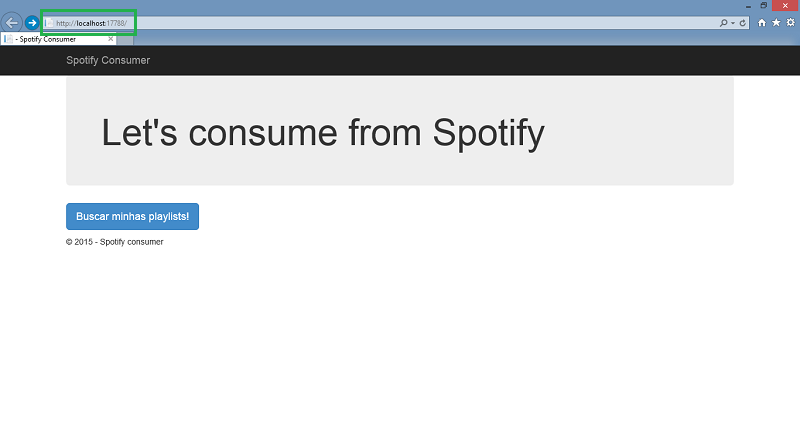Click the Spotify Consumer navbar brand link

tap(108, 60)
